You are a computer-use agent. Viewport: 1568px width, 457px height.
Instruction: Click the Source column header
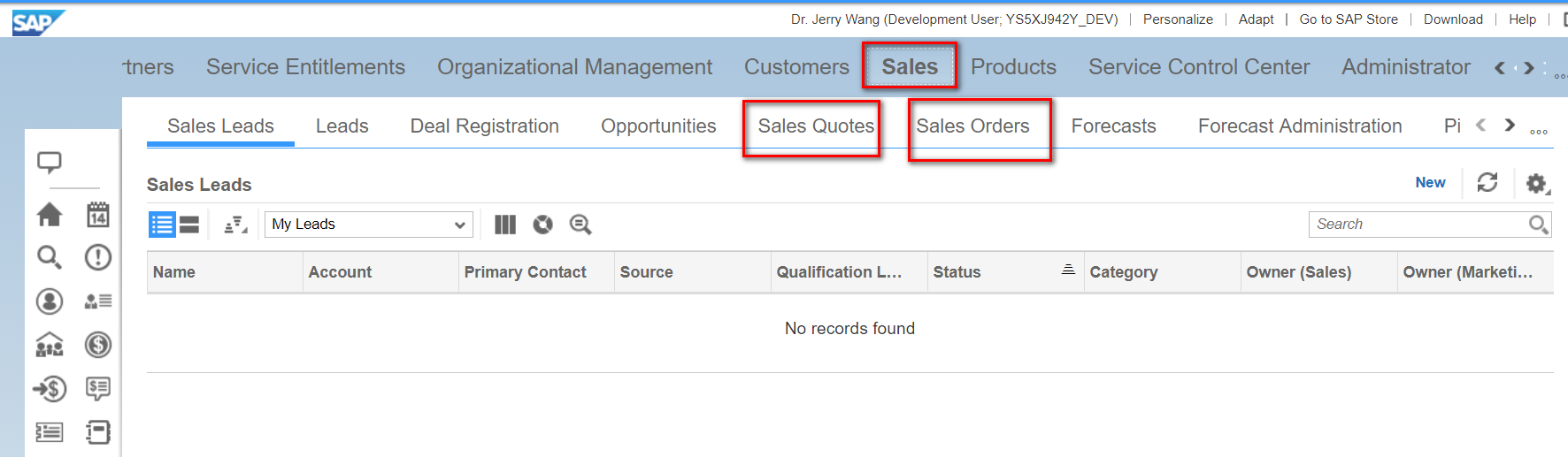[693, 272]
